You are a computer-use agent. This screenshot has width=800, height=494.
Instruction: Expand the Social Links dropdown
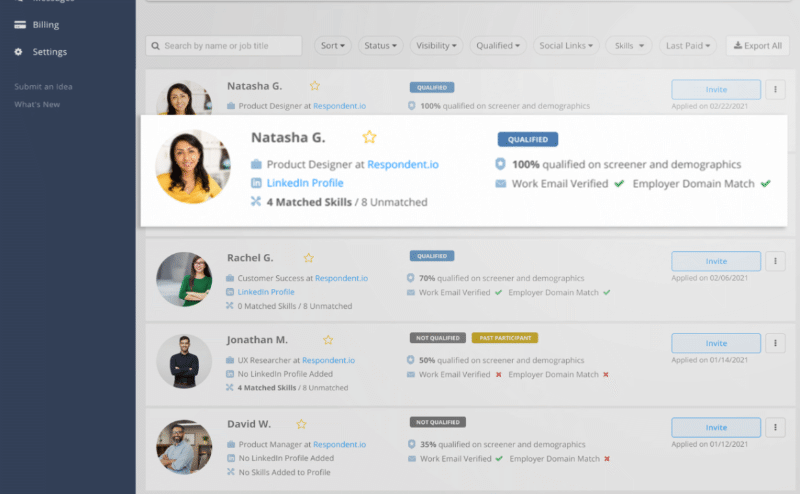566,45
